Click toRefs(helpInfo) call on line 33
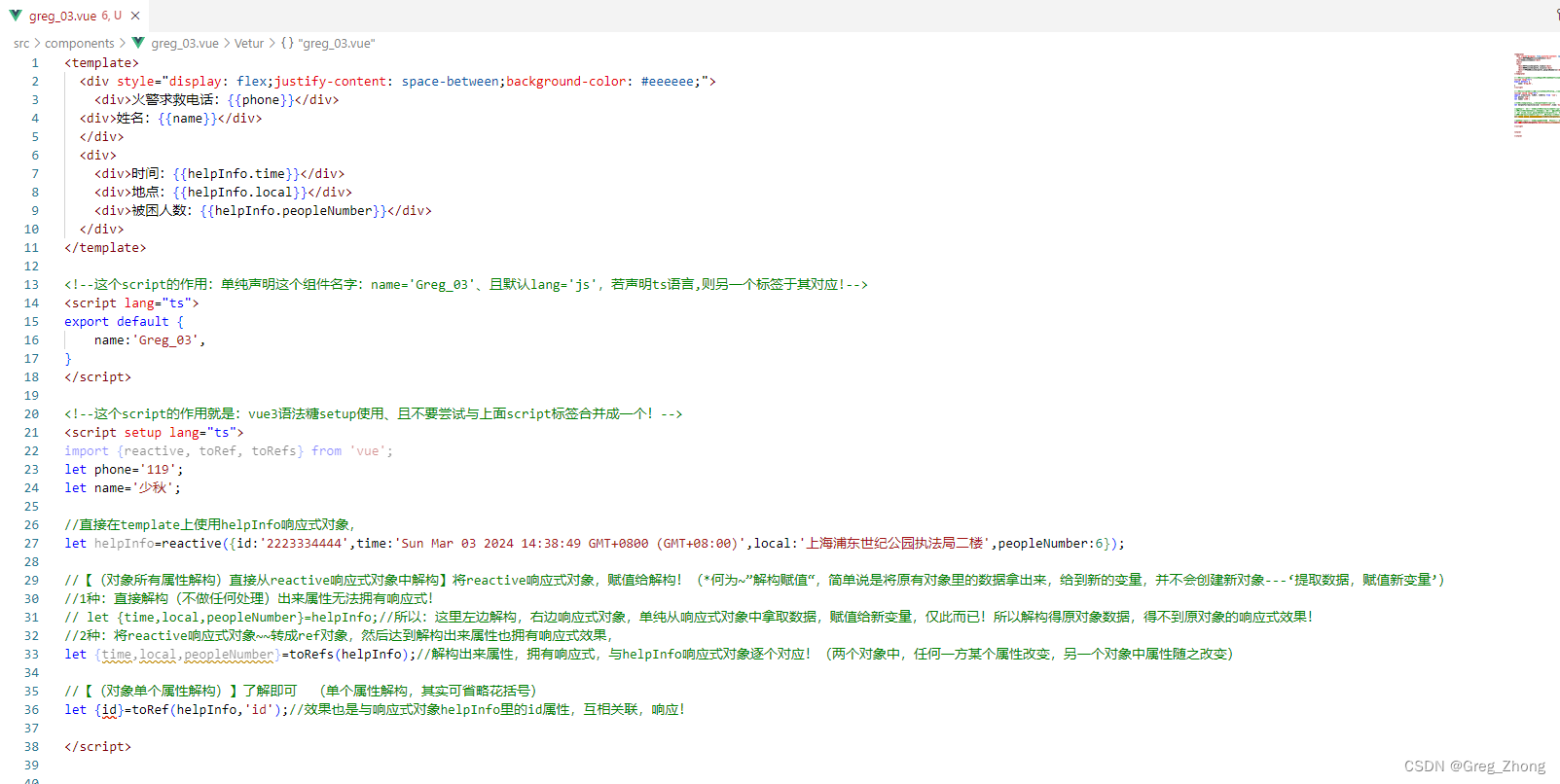The width and height of the screenshot is (1560, 784). tap(349, 655)
